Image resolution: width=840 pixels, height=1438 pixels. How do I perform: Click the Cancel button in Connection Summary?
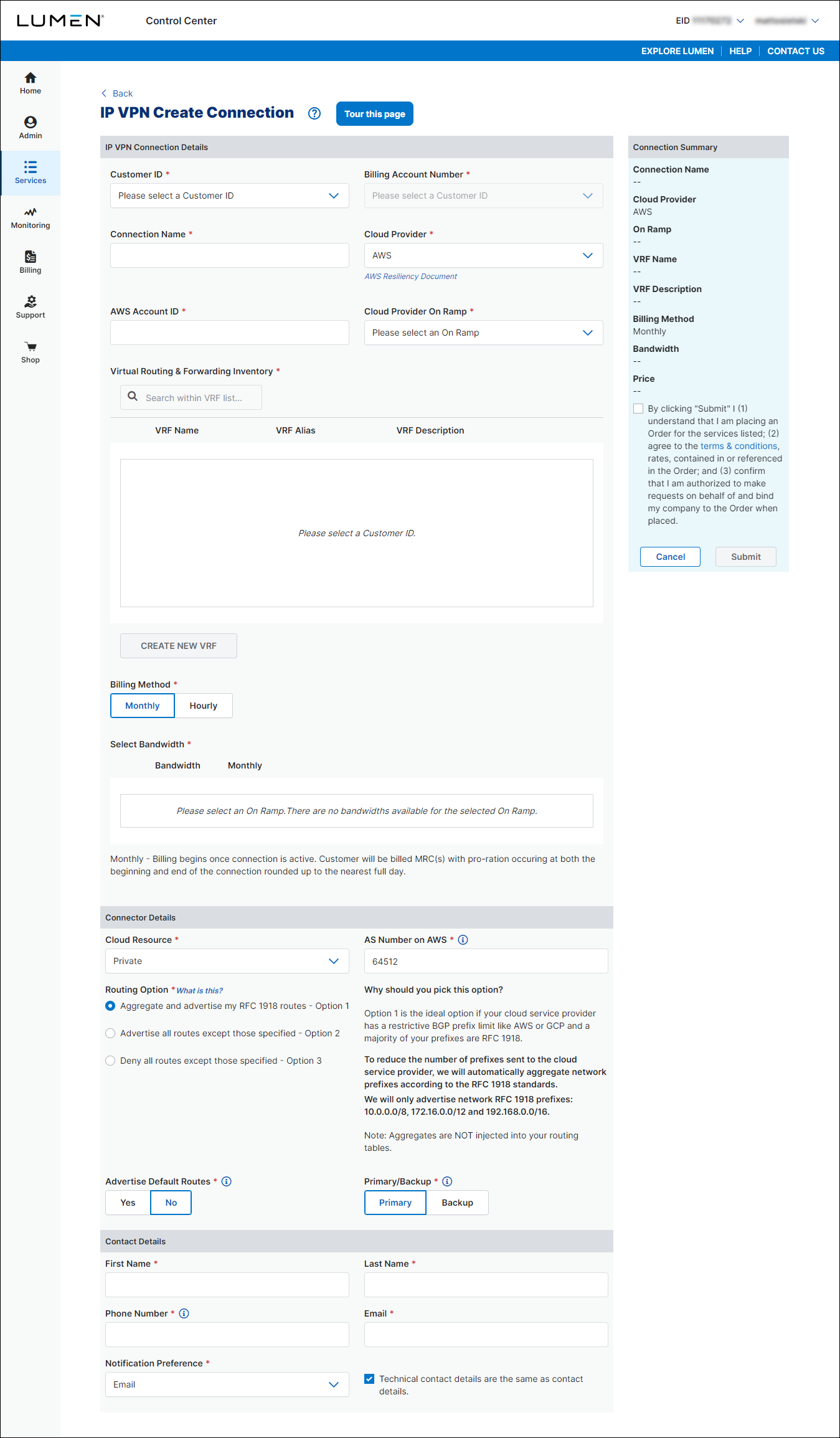pos(671,557)
